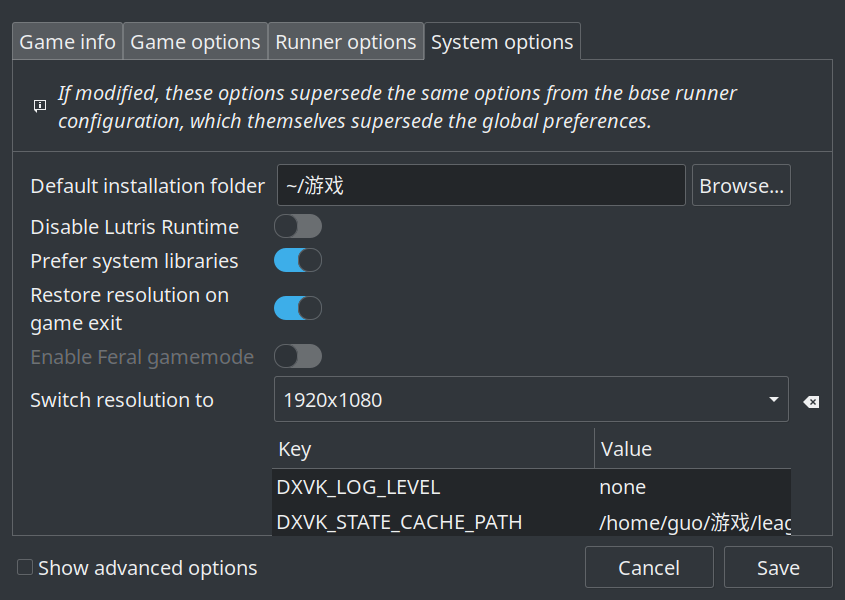Image resolution: width=845 pixels, height=600 pixels.
Task: Select the System options tab
Action: click(502, 41)
